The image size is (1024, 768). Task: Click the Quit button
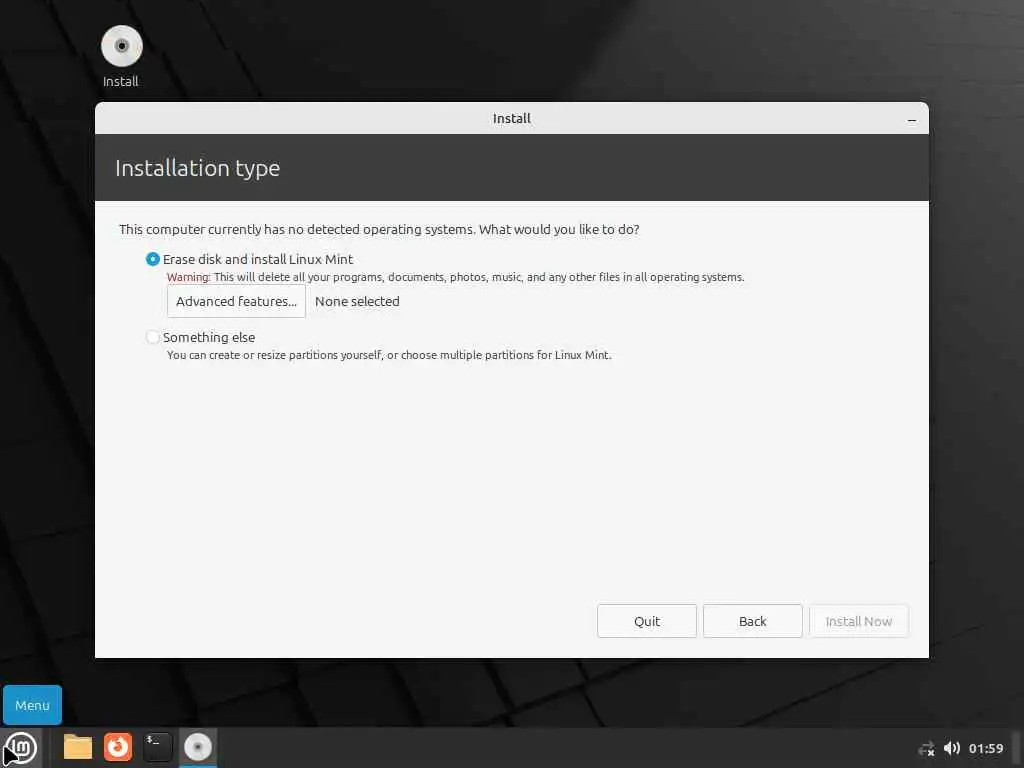pos(647,621)
